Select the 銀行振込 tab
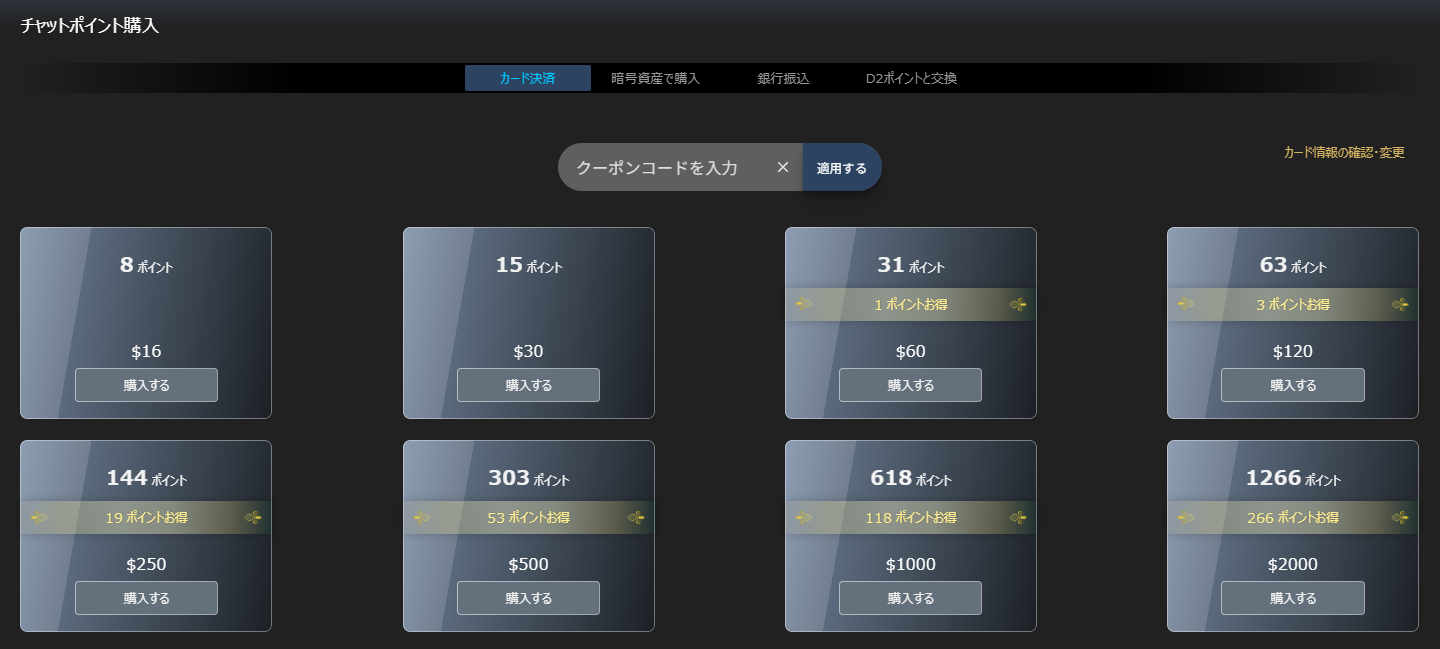The width and height of the screenshot is (1440, 649). (x=783, y=78)
